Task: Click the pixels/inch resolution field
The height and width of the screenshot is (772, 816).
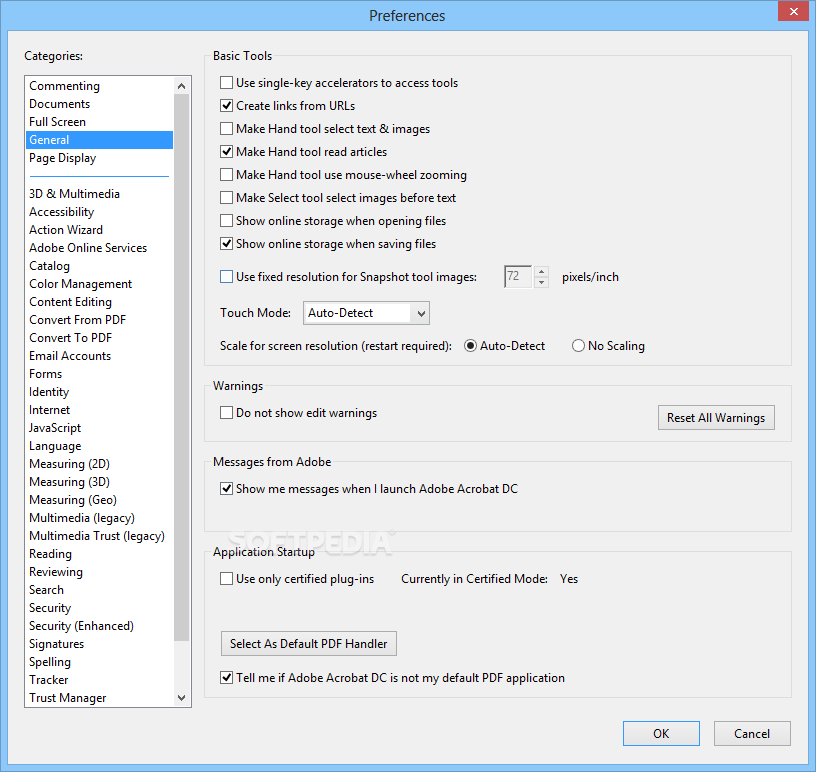Action: 518,276
